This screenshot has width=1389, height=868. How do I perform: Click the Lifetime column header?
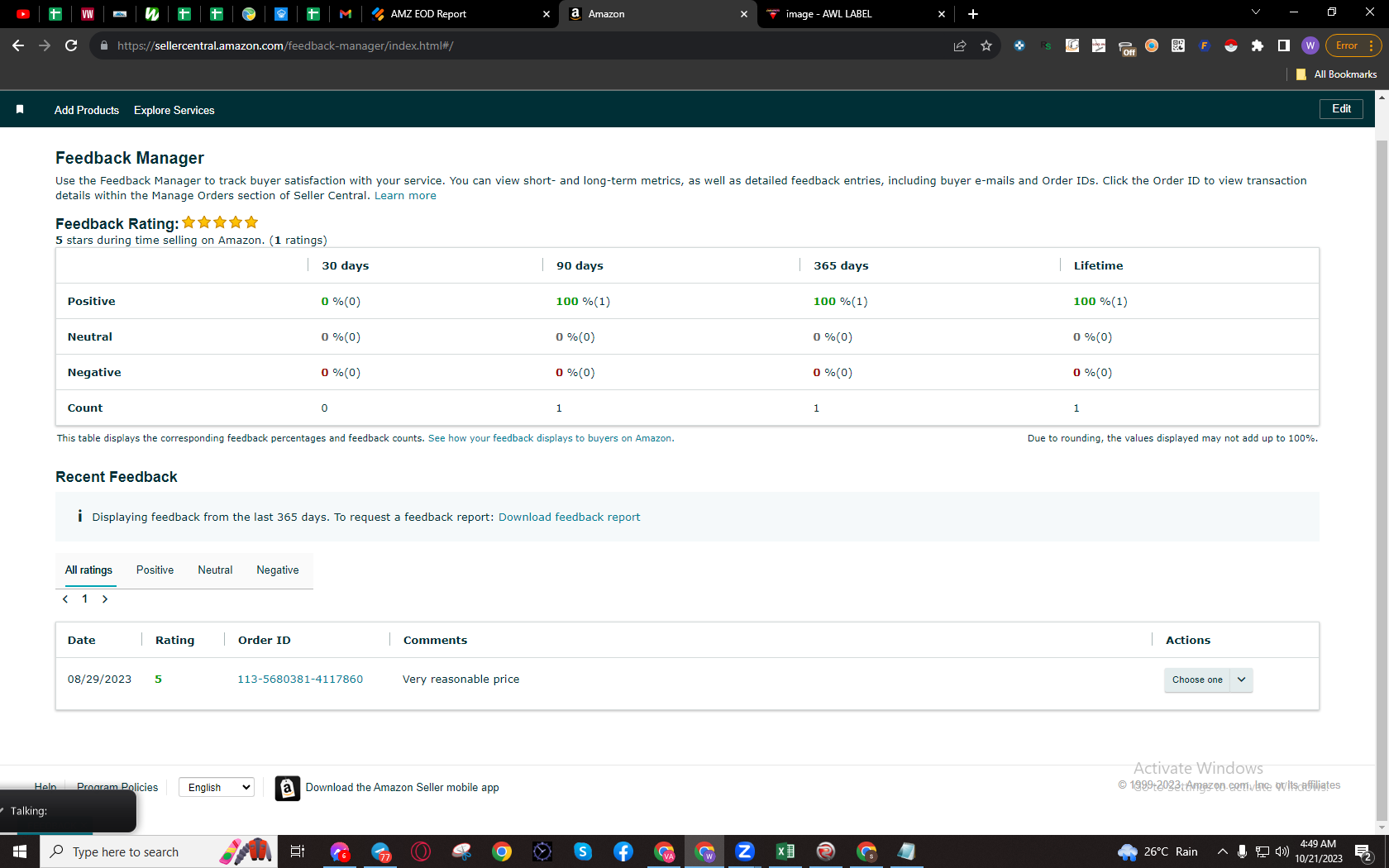[1098, 266]
